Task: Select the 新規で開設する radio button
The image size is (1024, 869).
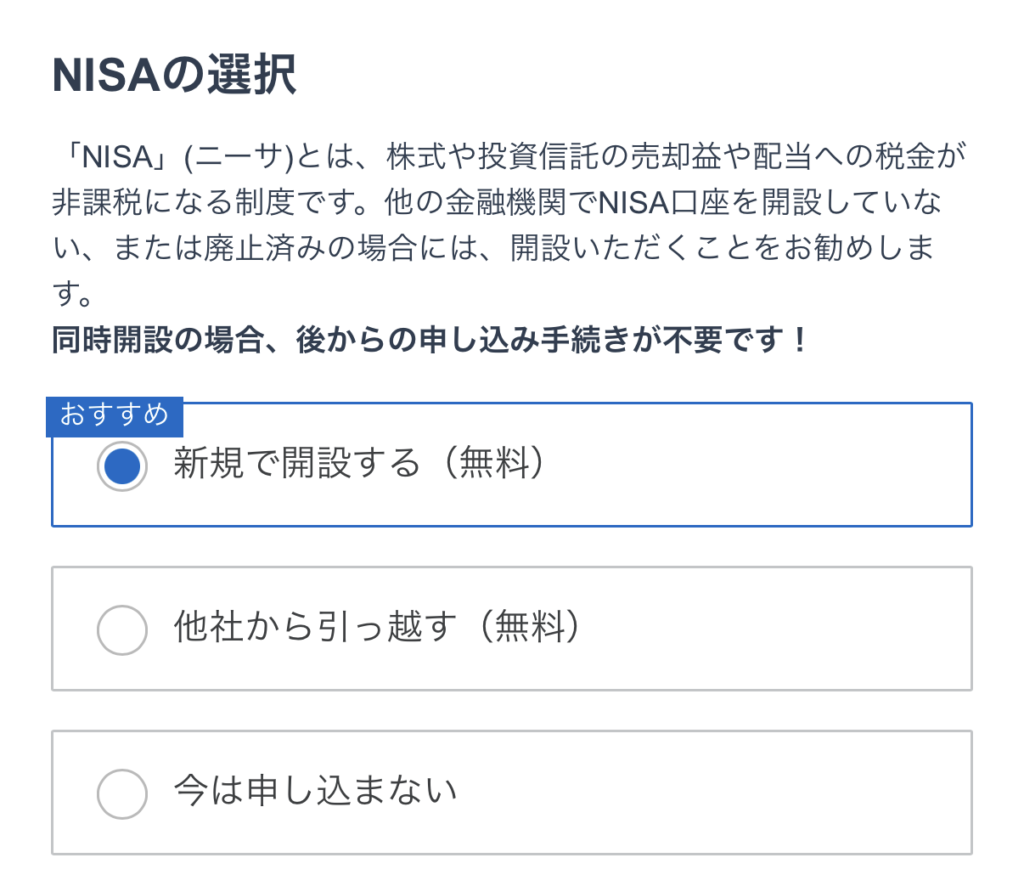Action: (122, 466)
